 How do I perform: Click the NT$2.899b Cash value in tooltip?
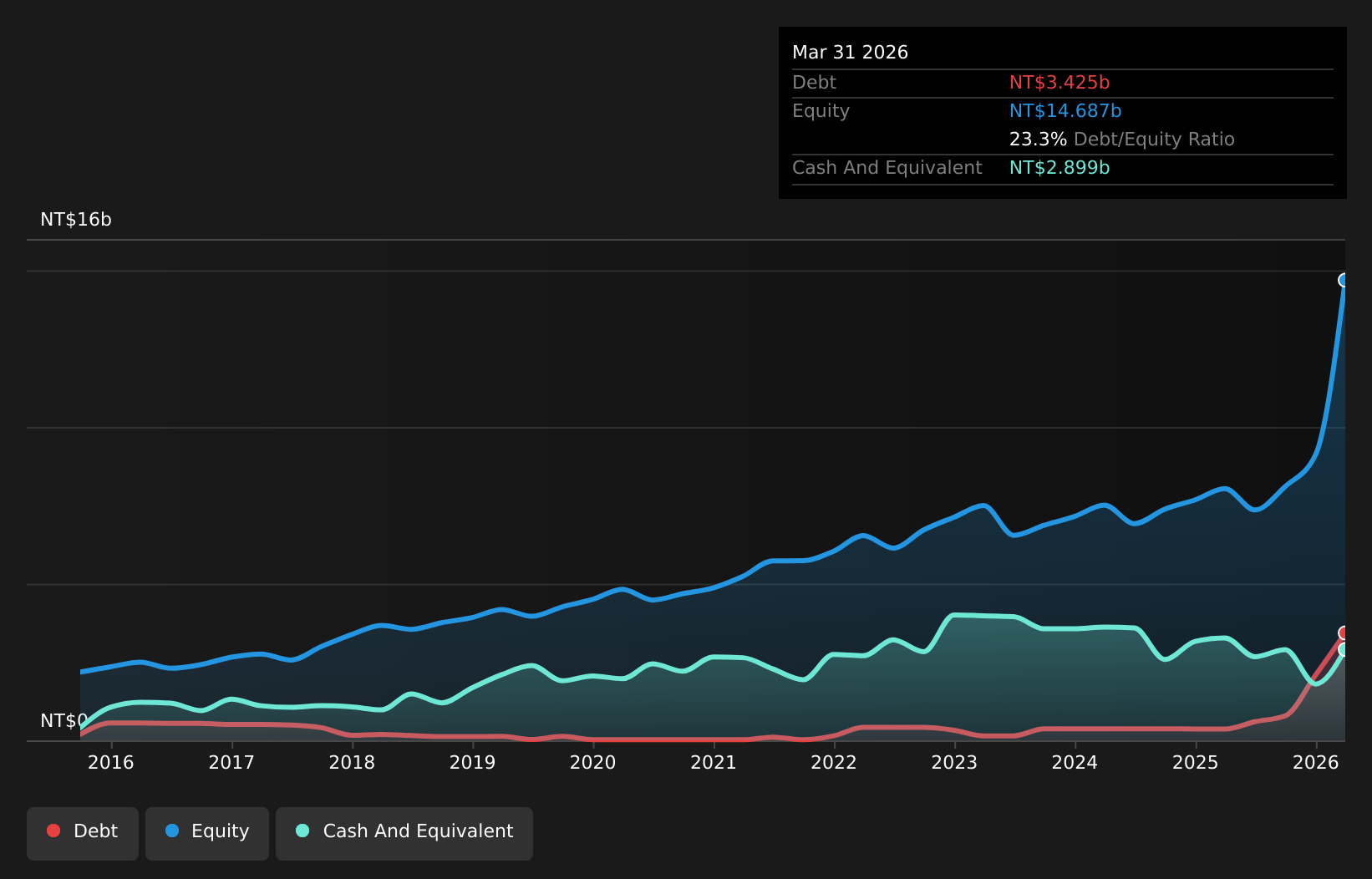tap(1059, 168)
